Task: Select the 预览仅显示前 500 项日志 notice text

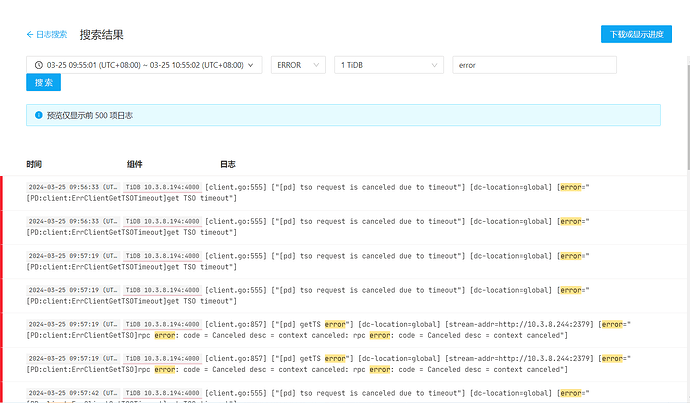Action: pyautogui.click(x=90, y=115)
